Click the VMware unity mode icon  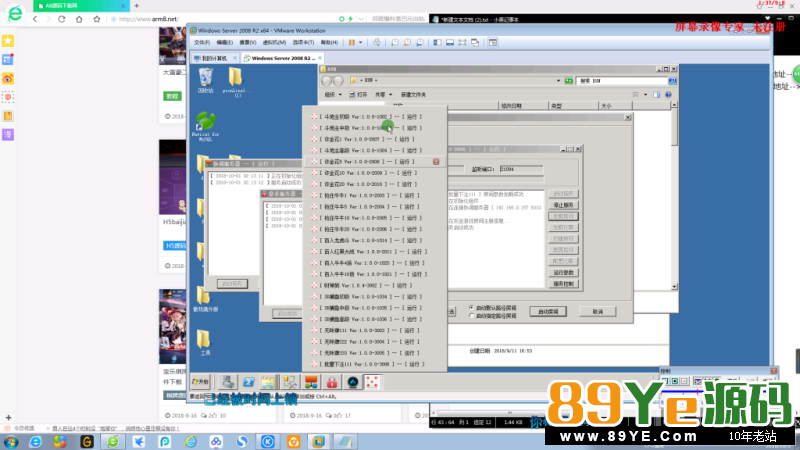pyautogui.click(x=475, y=42)
